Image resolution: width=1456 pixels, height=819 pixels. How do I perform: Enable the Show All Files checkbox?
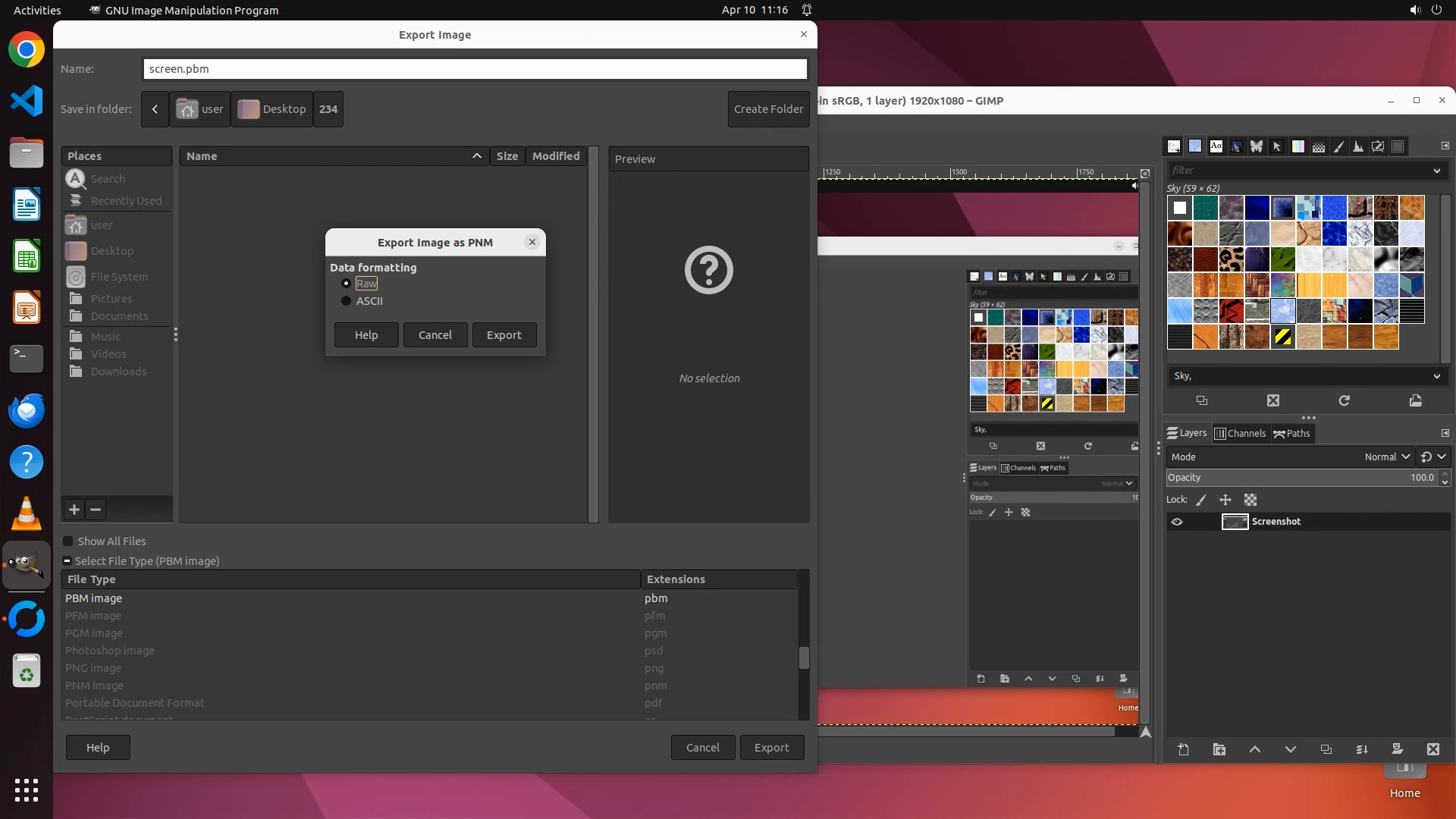click(68, 541)
